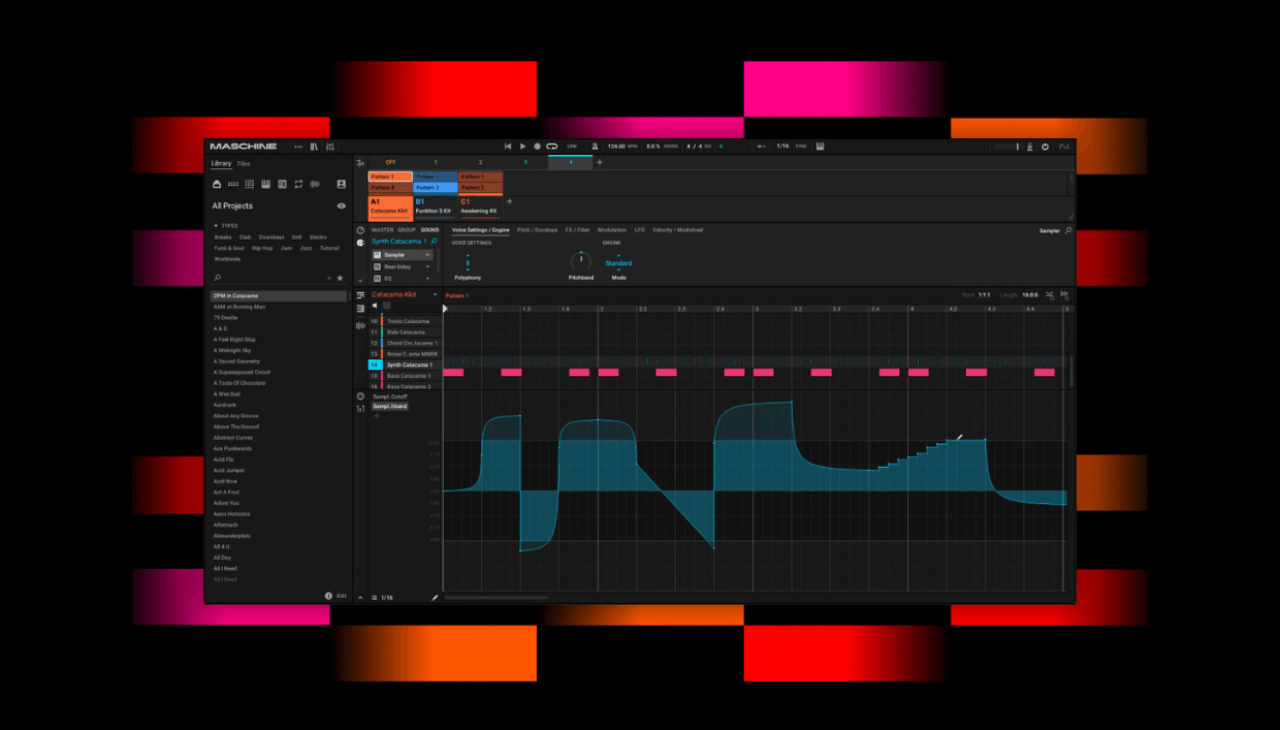Open the Projects filter icon in the browser
Screen dimensions: 1280x730
[x=217, y=184]
